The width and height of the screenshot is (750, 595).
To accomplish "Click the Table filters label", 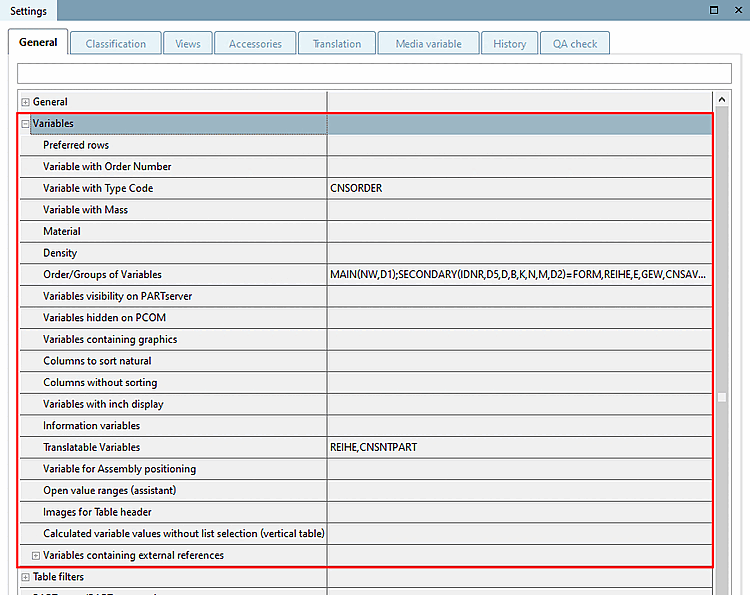I will point(58,577).
